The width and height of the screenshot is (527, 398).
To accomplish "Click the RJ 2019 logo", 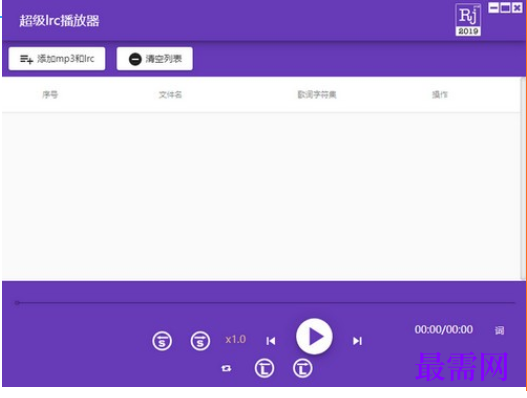I will [468, 20].
